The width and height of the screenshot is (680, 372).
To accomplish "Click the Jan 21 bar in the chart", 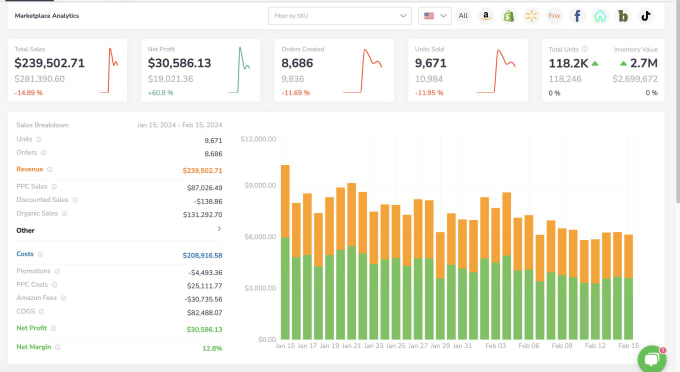I will point(352,261).
